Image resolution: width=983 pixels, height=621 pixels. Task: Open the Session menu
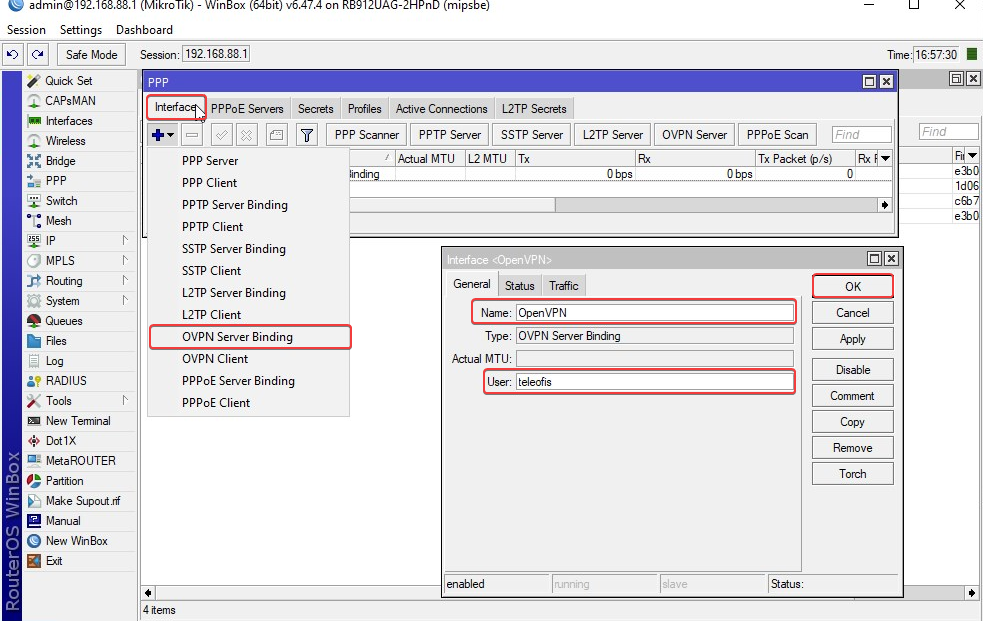[26, 29]
